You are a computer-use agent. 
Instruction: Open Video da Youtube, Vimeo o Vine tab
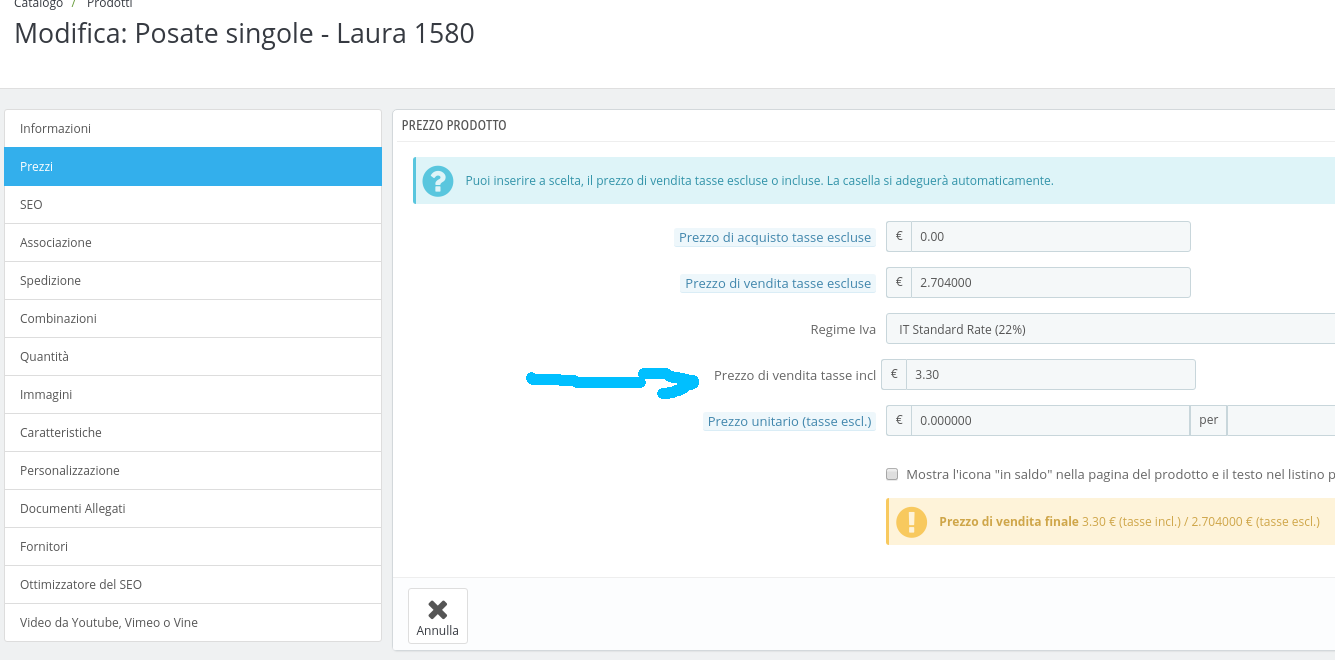(x=193, y=623)
